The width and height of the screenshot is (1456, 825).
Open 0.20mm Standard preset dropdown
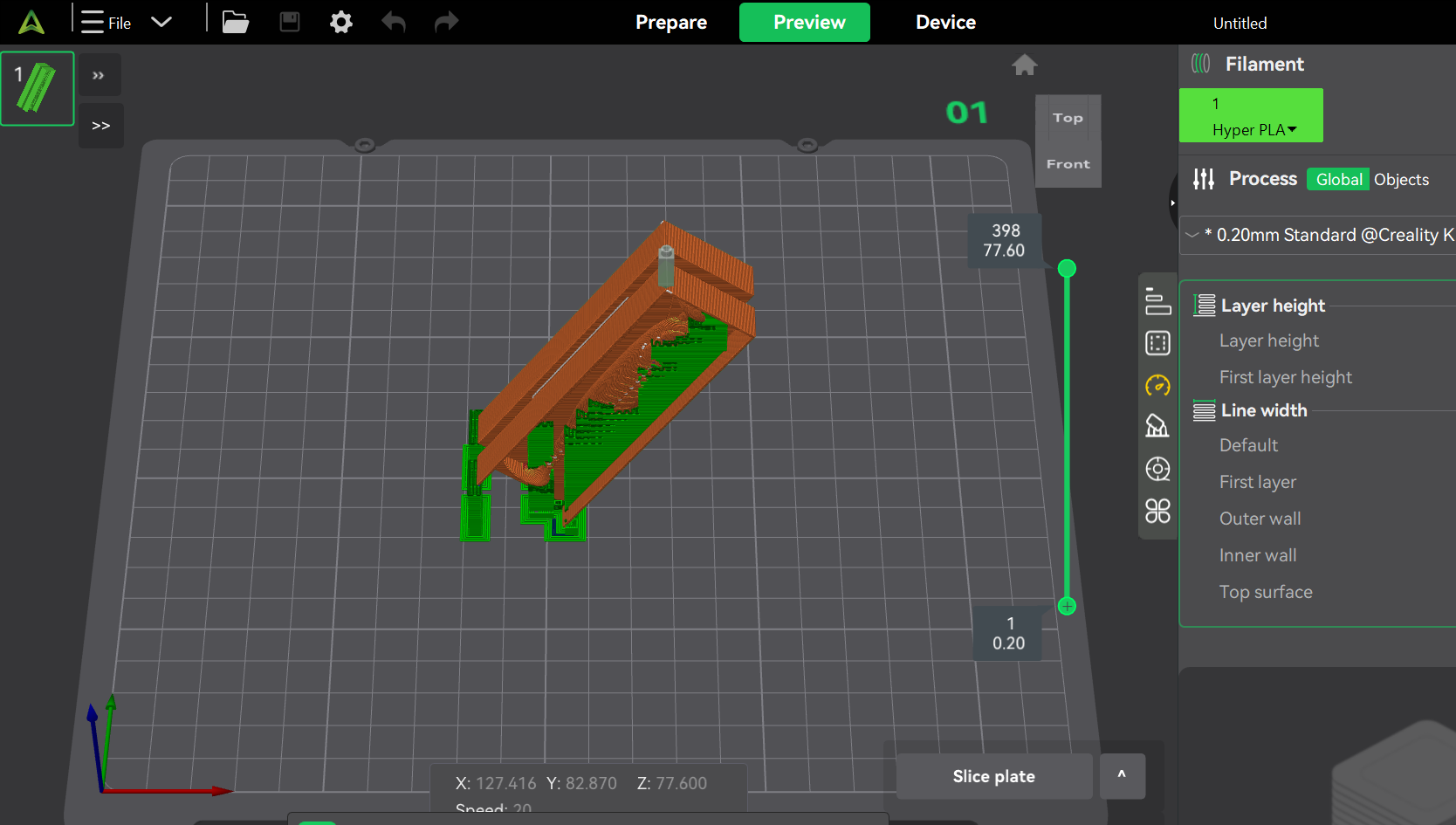(x=1318, y=235)
